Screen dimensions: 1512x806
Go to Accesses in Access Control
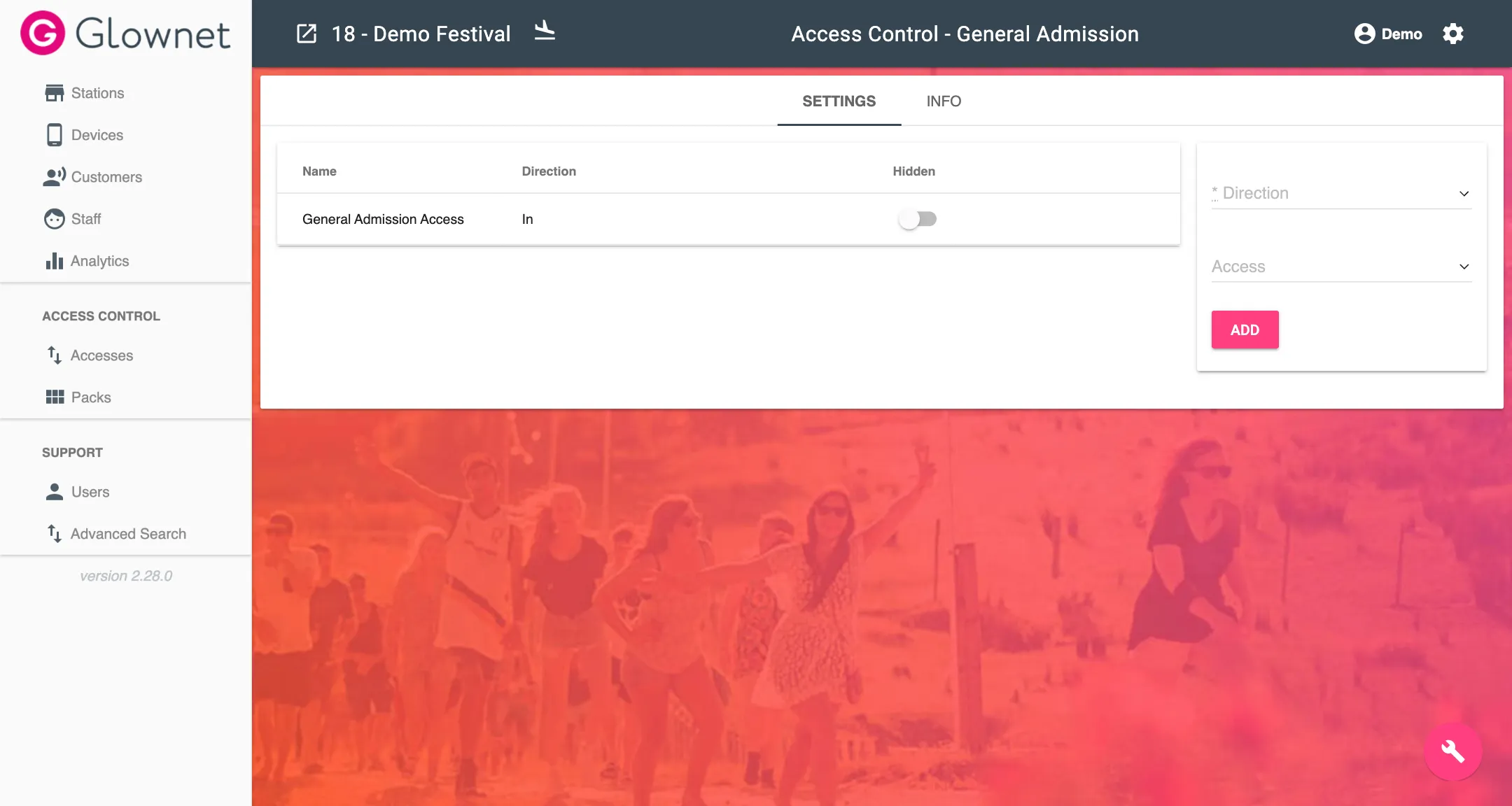tap(101, 355)
